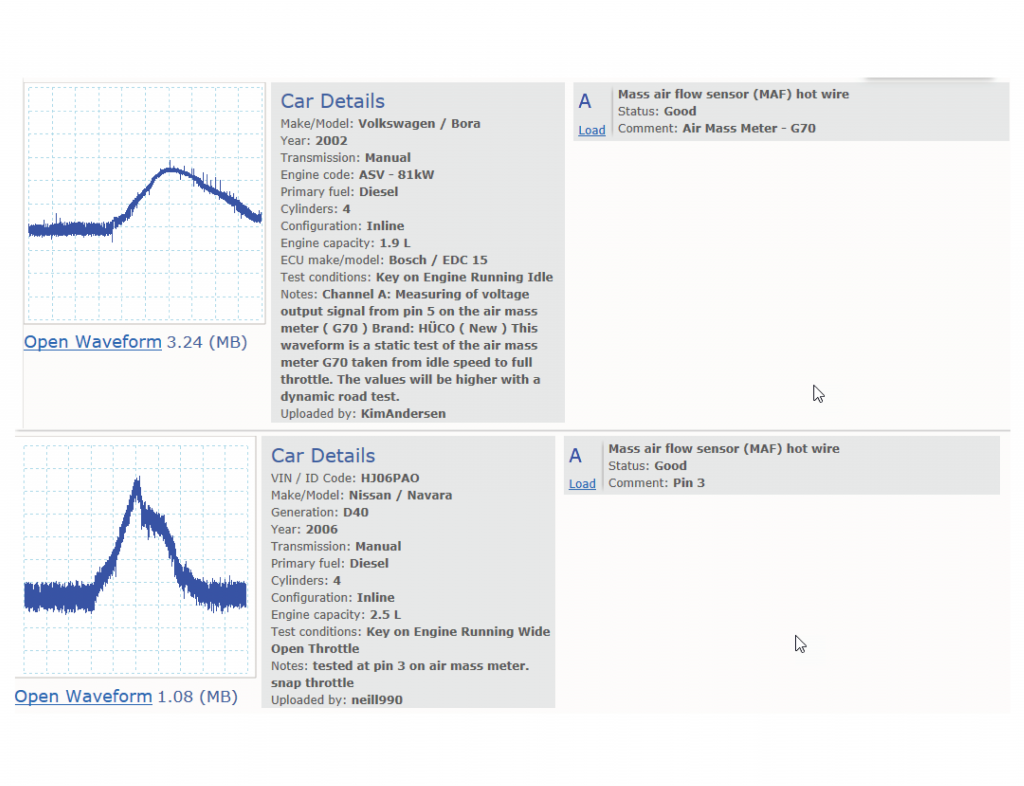Image resolution: width=1024 pixels, height=786 pixels.
Task: Click Test conditions Key on Engine Running Idle
Action: (x=417, y=277)
